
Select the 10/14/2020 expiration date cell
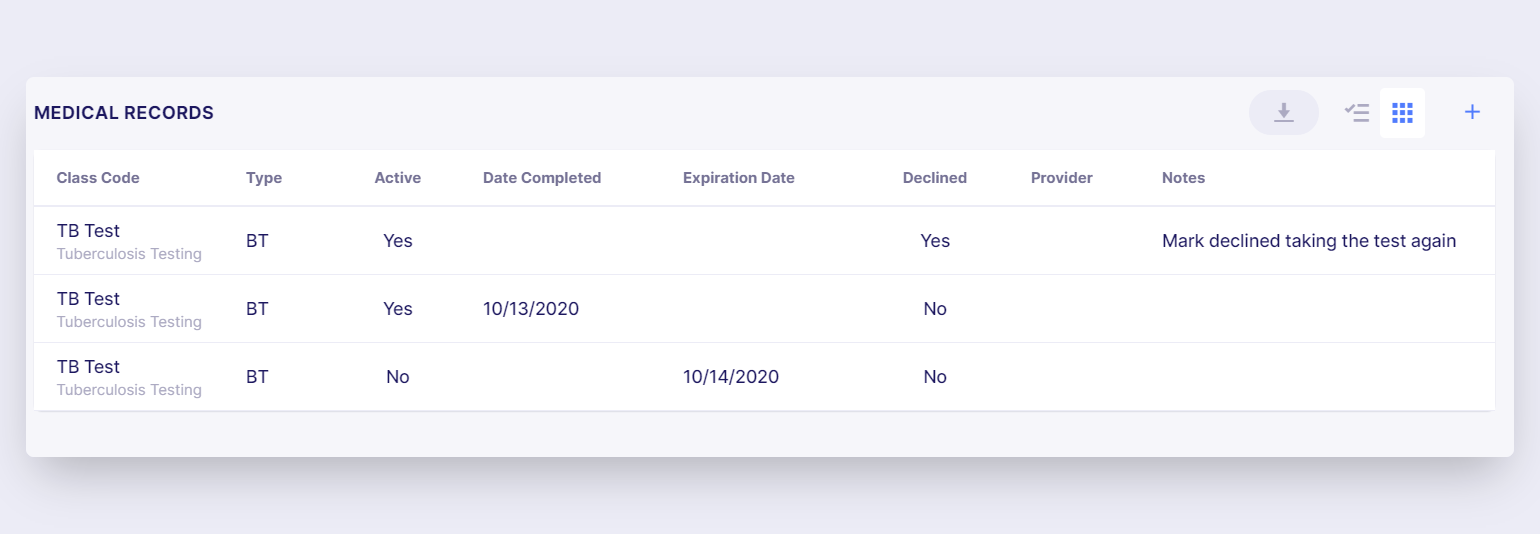click(731, 377)
